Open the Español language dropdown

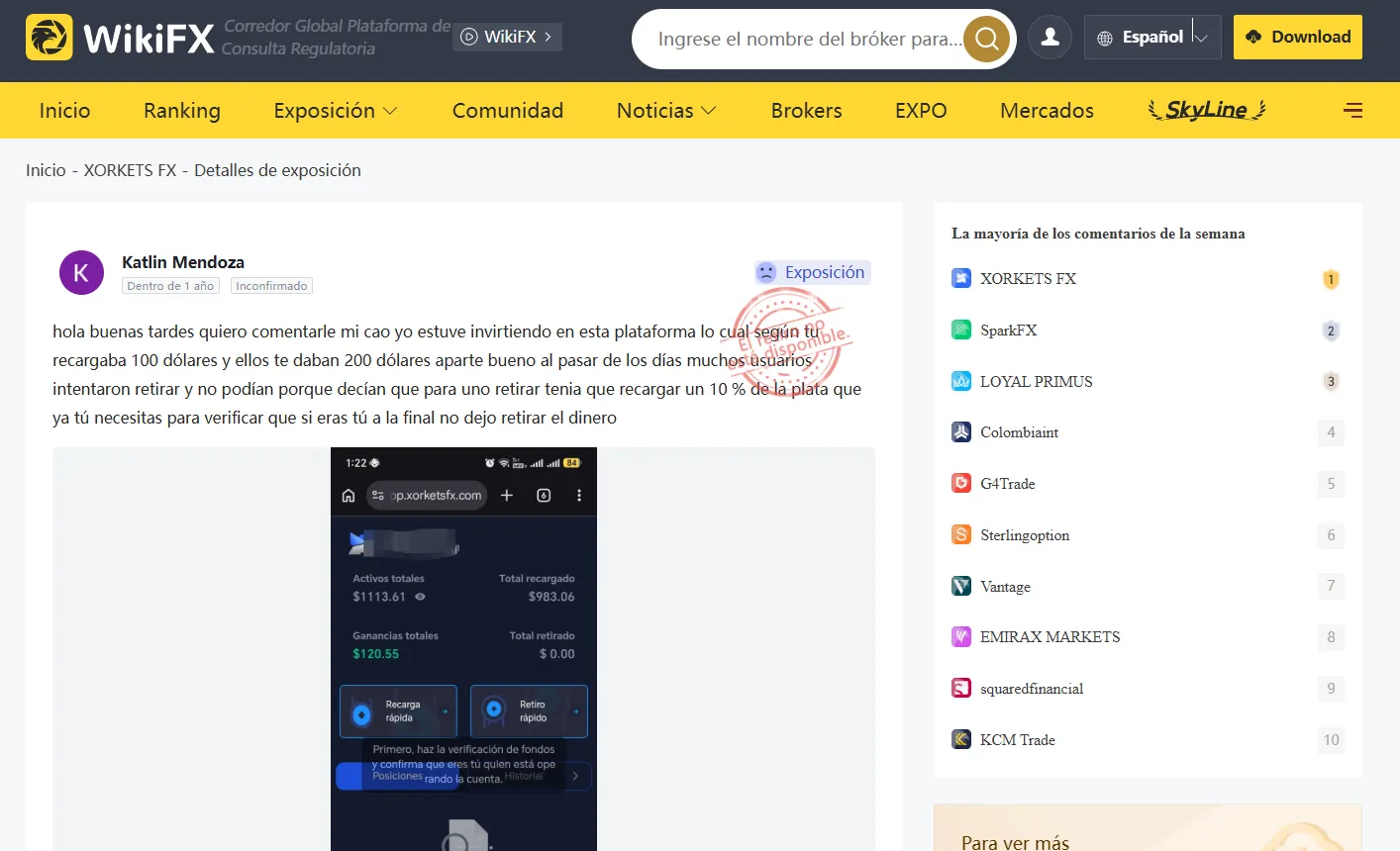1152,37
